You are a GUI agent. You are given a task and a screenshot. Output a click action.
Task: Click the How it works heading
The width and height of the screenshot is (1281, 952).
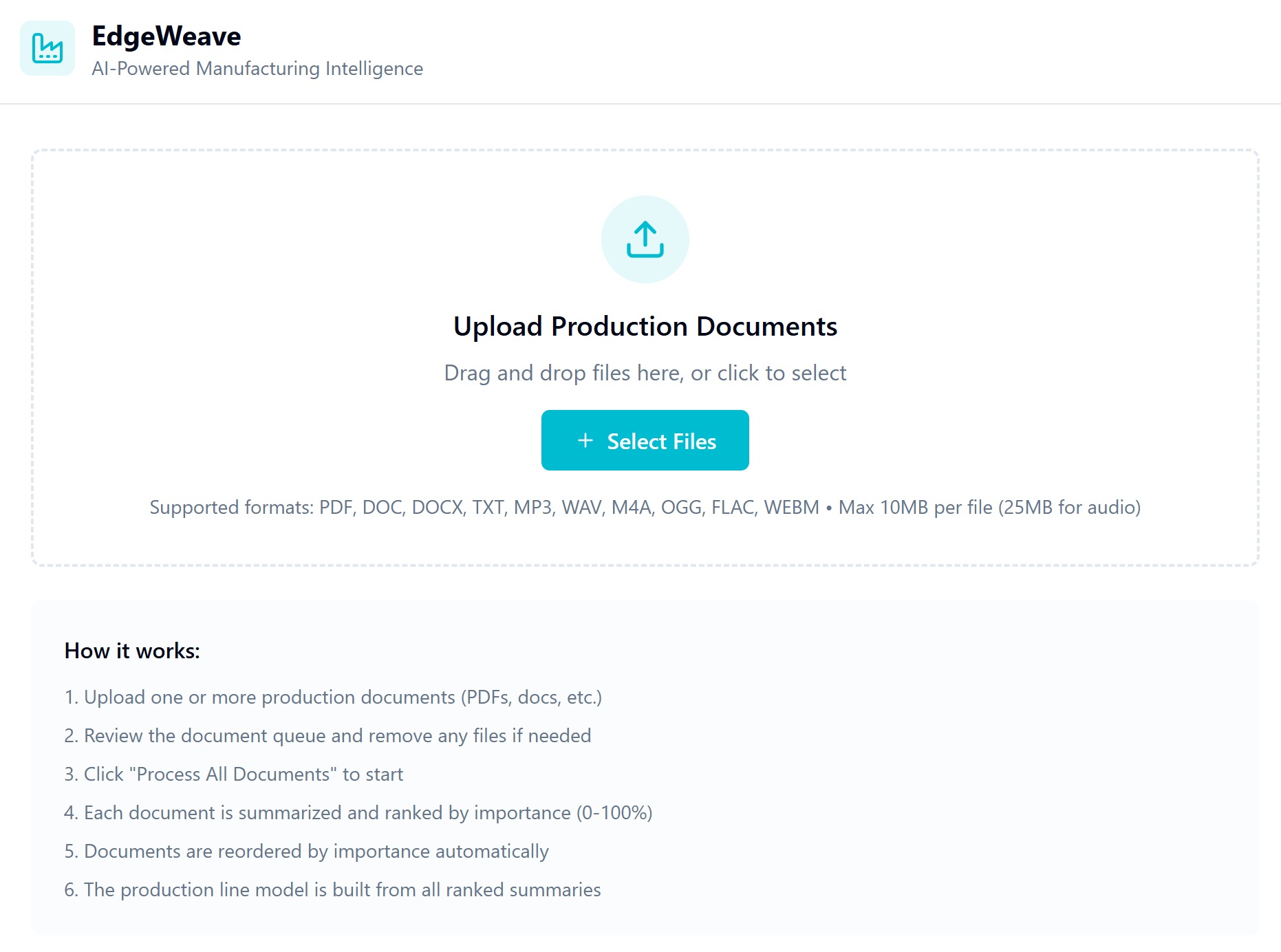tap(132, 651)
